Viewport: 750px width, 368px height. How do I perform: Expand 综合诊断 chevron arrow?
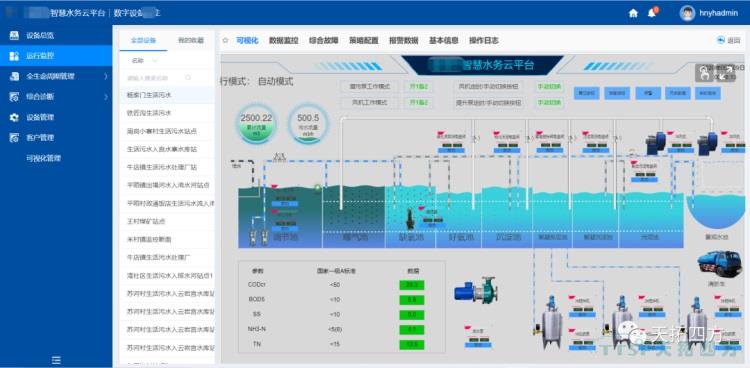(106, 97)
